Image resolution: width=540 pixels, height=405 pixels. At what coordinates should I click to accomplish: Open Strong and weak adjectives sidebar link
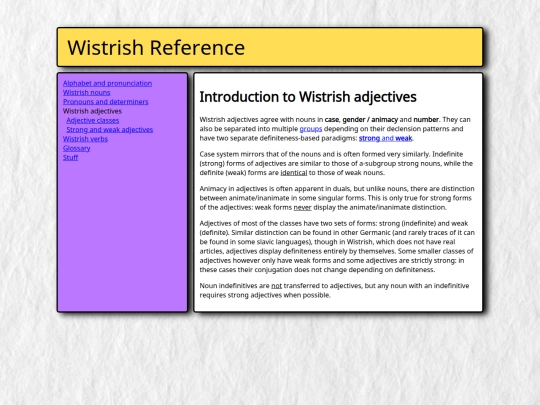click(x=110, y=130)
